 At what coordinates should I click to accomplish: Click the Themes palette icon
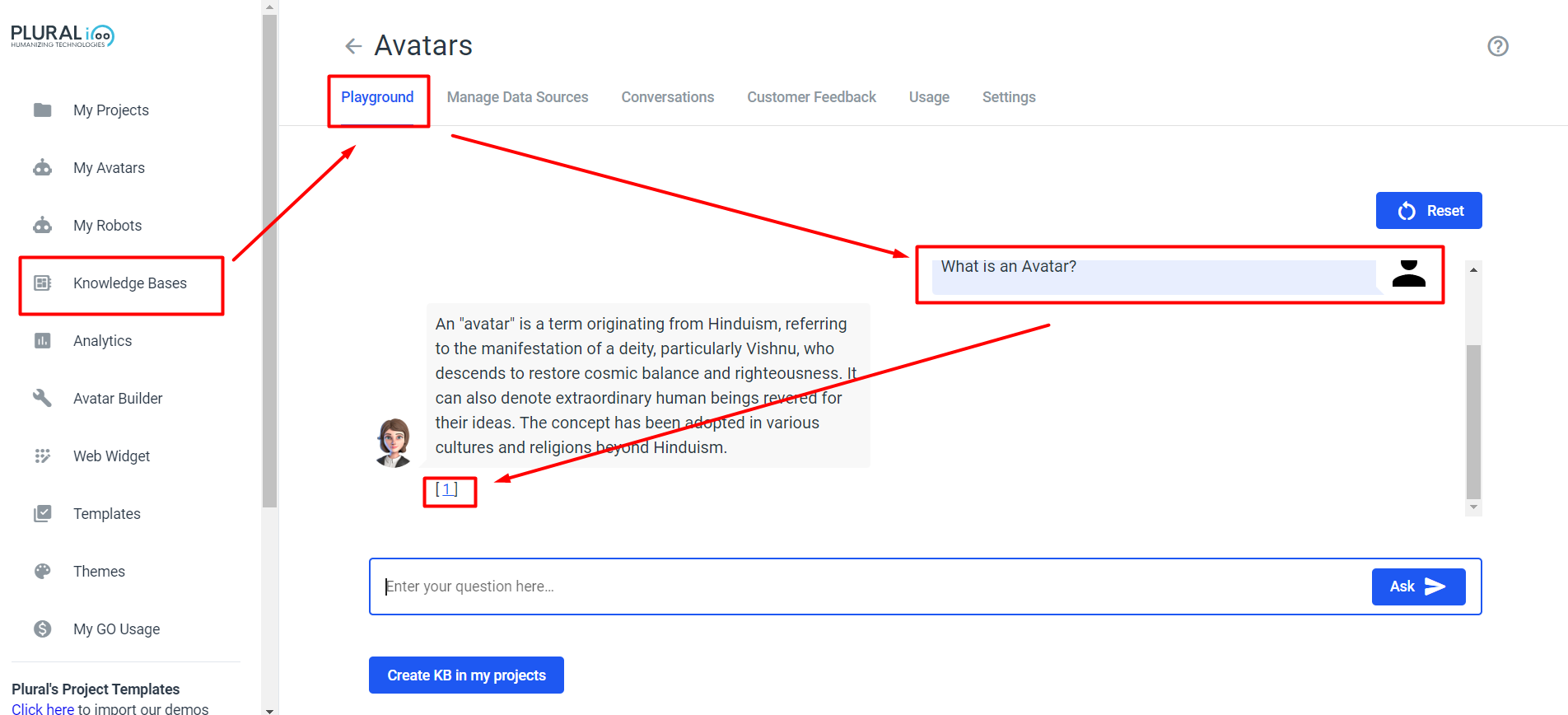pos(43,571)
